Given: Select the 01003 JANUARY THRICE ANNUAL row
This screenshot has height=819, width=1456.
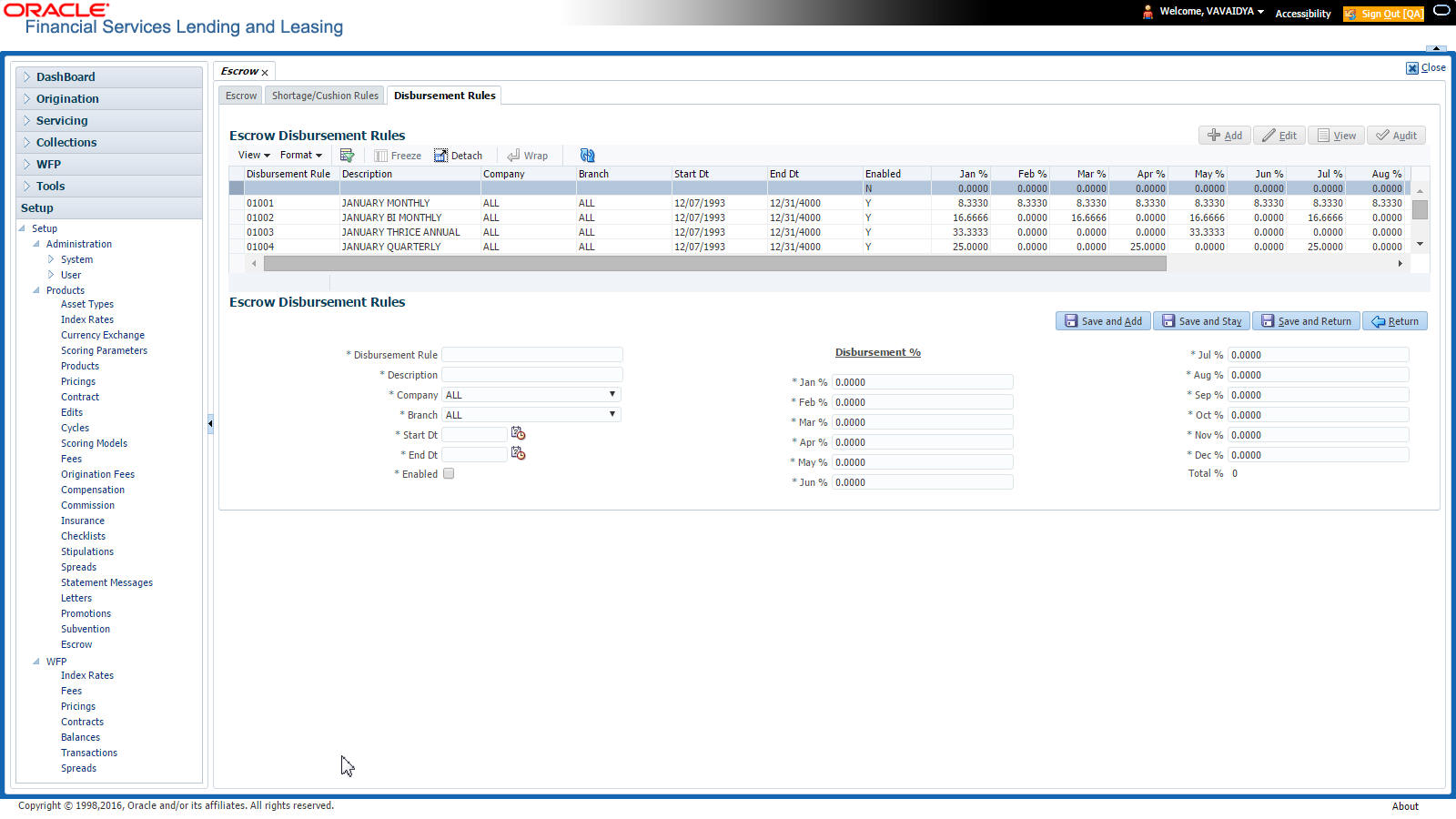Looking at the screenshot, I should 819,232.
